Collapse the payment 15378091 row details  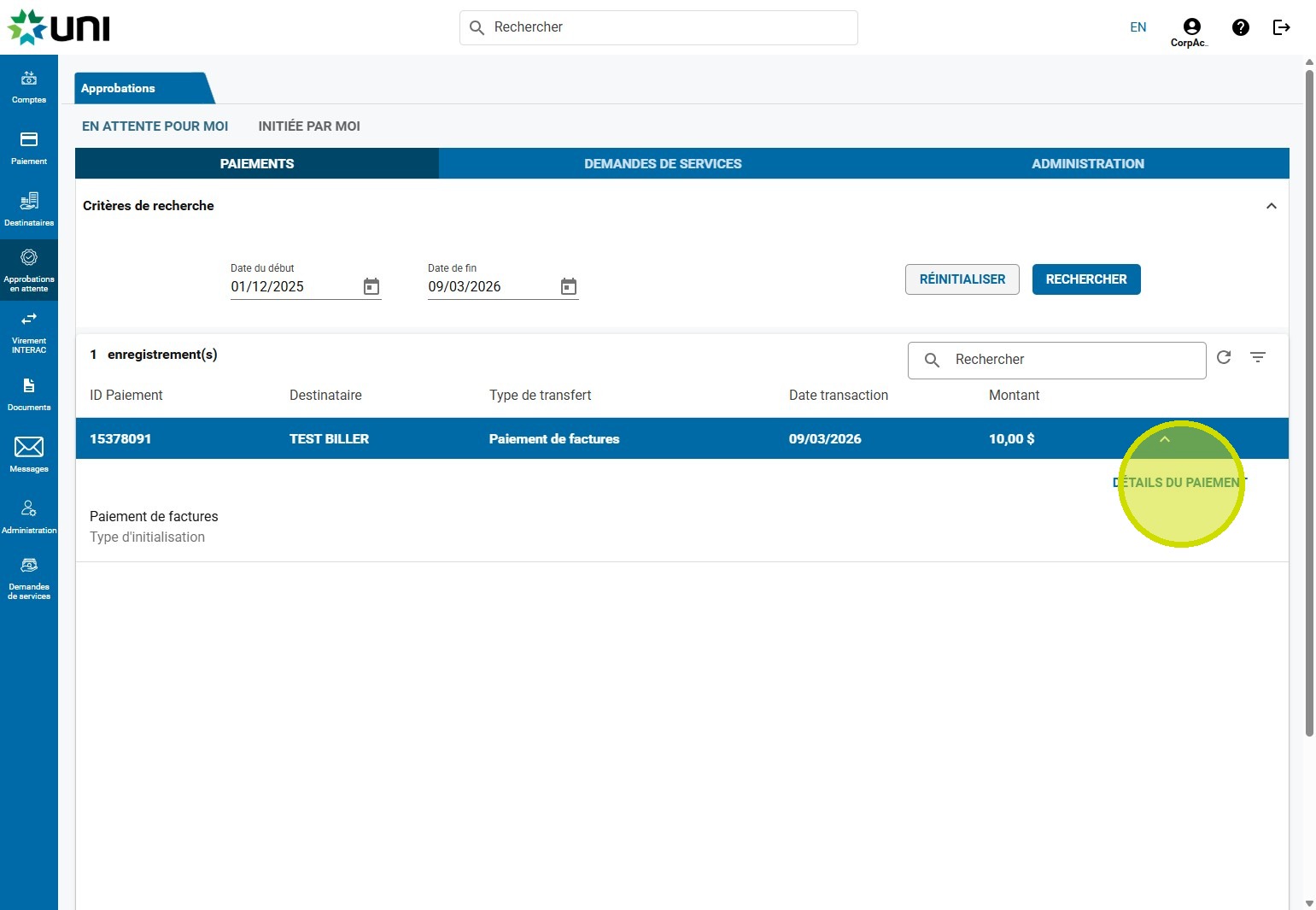click(1165, 439)
